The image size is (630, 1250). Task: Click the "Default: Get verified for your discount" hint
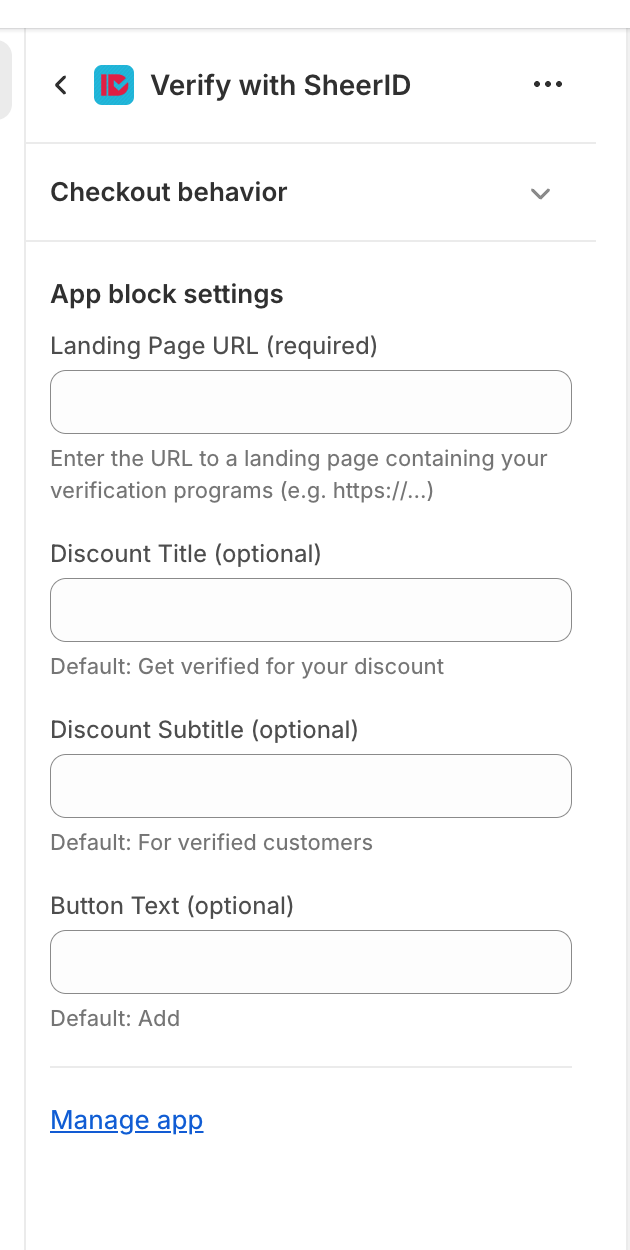click(247, 666)
